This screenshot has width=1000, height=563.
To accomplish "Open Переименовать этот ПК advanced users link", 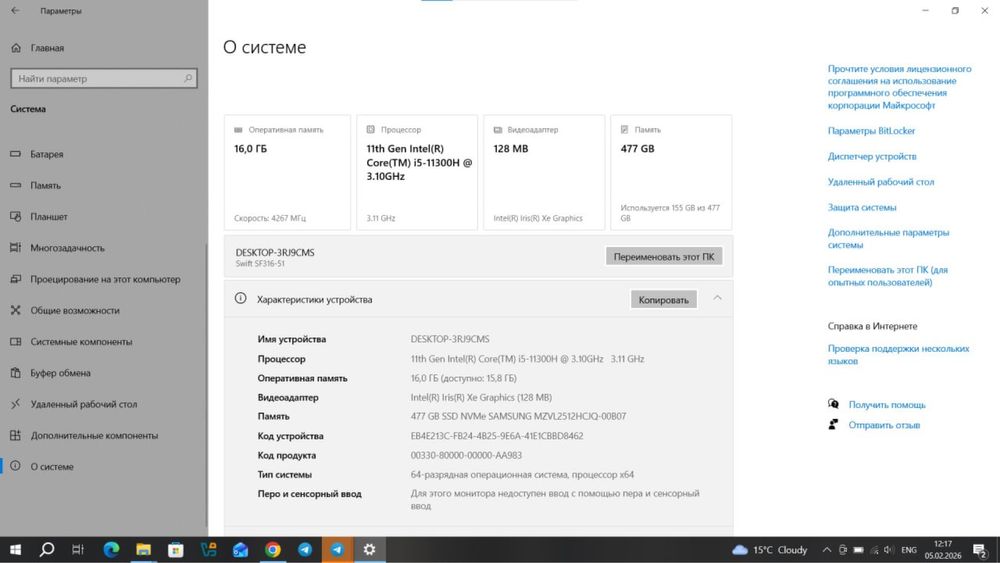I will [888, 276].
